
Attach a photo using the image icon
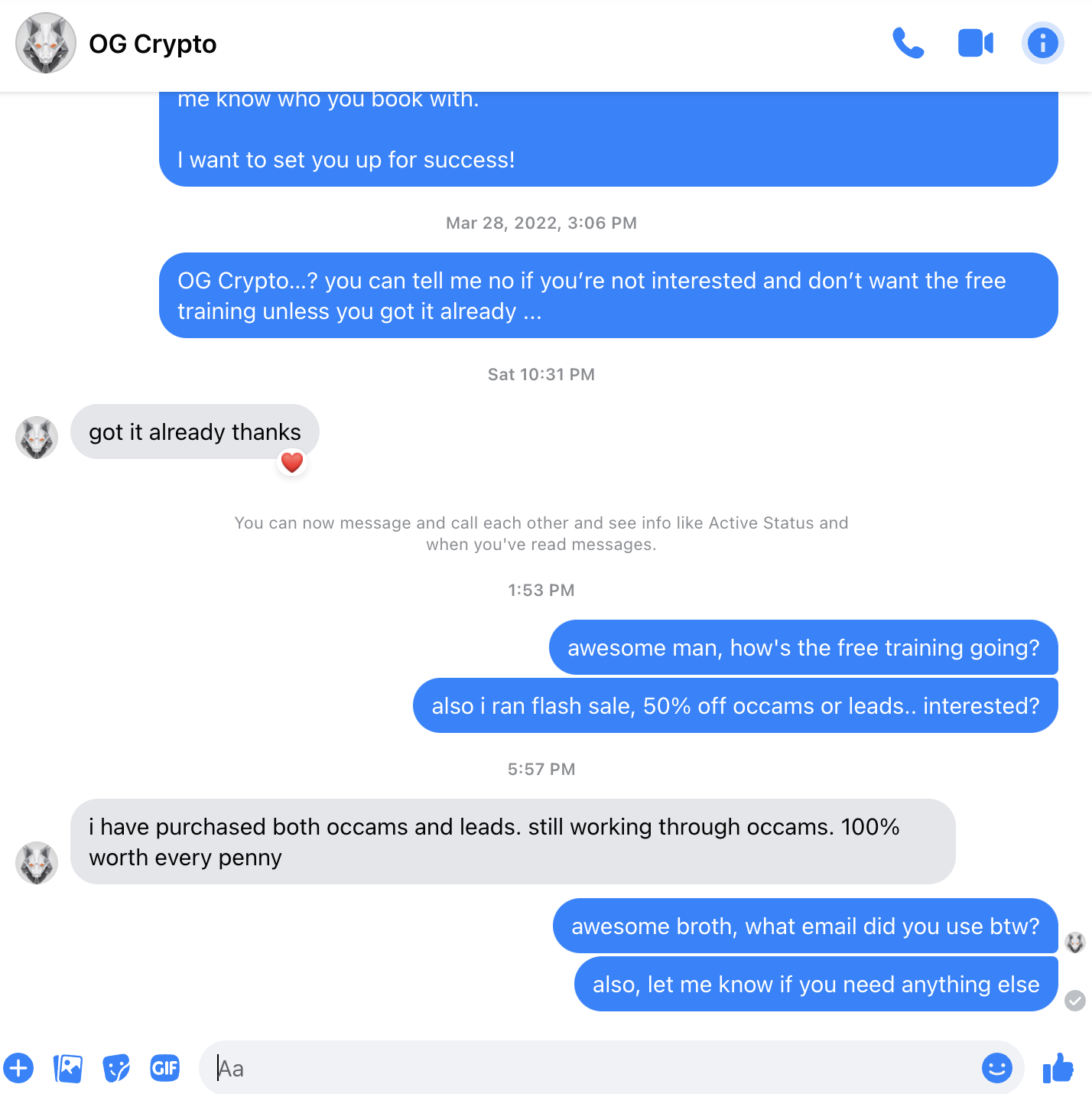(x=68, y=1068)
